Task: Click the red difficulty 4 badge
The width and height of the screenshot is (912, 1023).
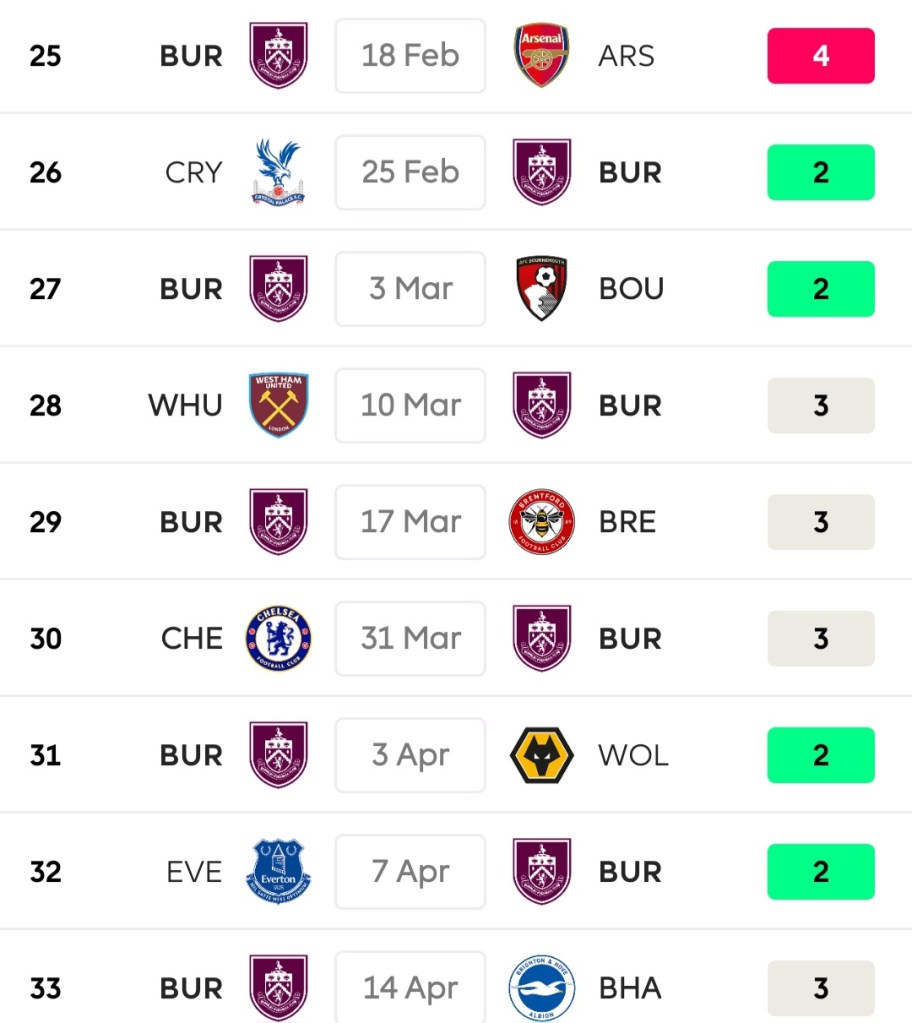Action: [820, 56]
